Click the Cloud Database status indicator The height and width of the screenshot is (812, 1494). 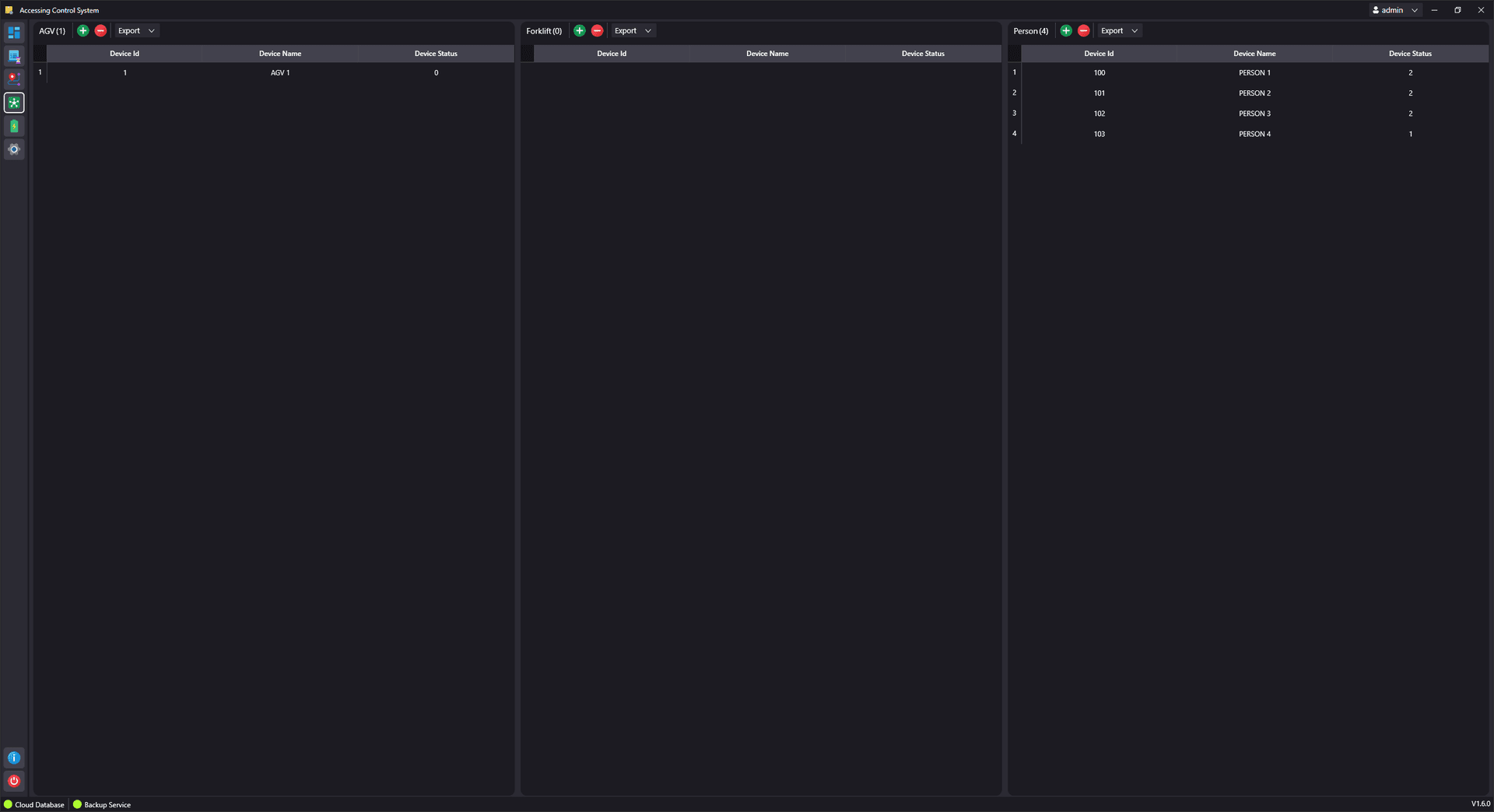[34, 805]
